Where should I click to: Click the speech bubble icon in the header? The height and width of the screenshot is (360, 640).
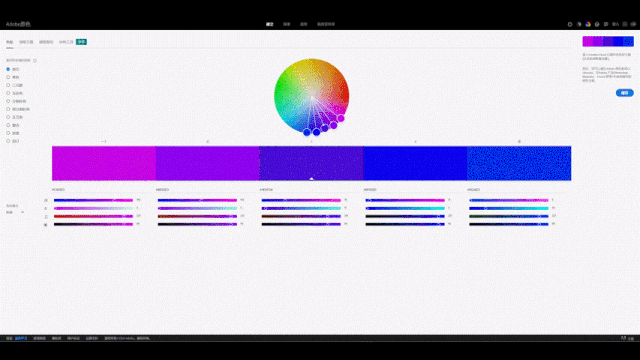click(606, 24)
